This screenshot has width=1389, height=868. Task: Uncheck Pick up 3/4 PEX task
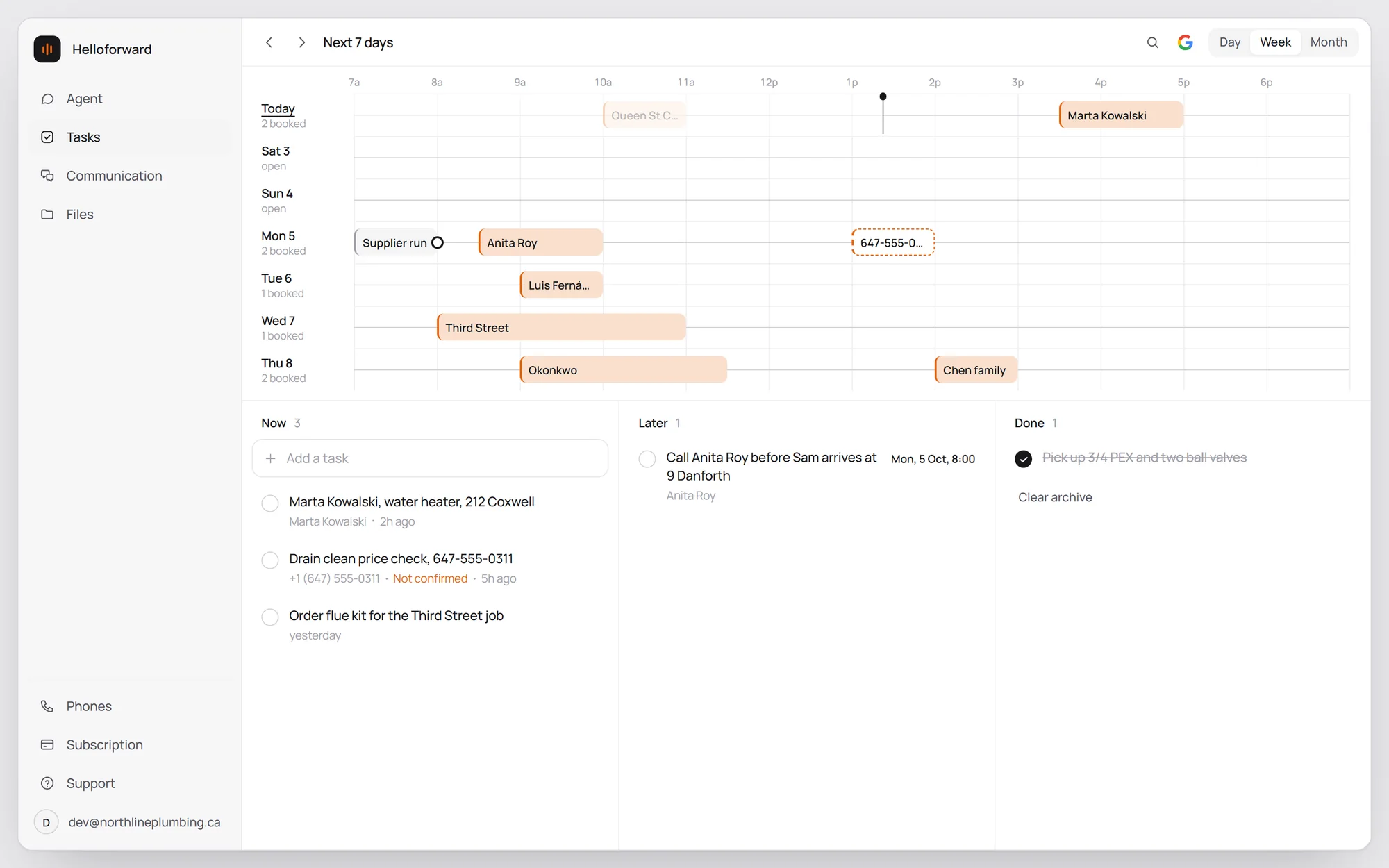tap(1023, 459)
